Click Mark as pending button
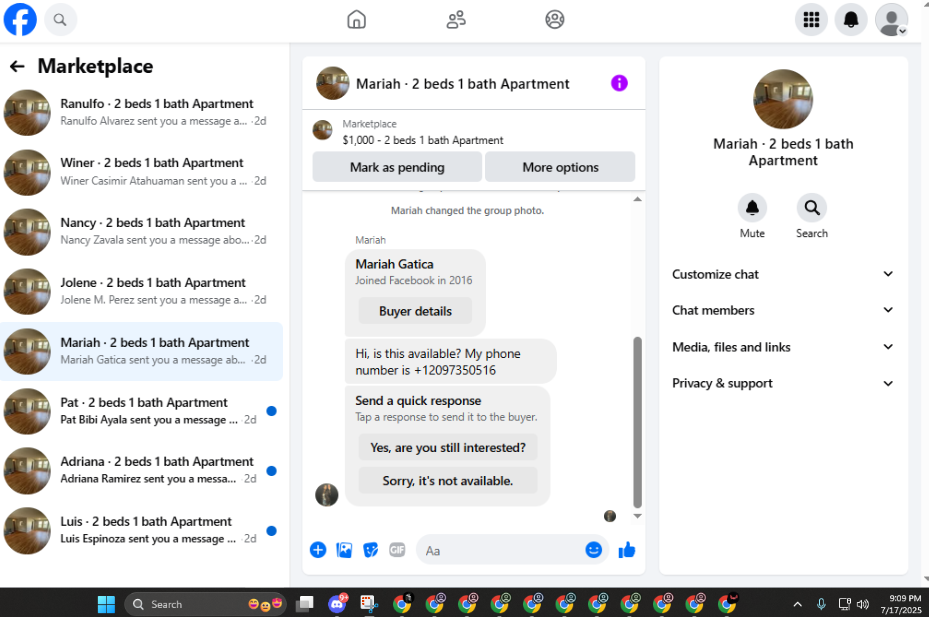 [397, 167]
